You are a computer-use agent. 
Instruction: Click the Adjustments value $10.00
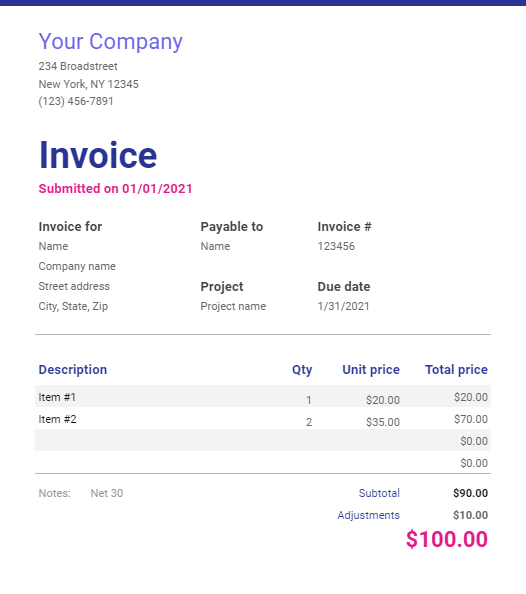(470, 515)
